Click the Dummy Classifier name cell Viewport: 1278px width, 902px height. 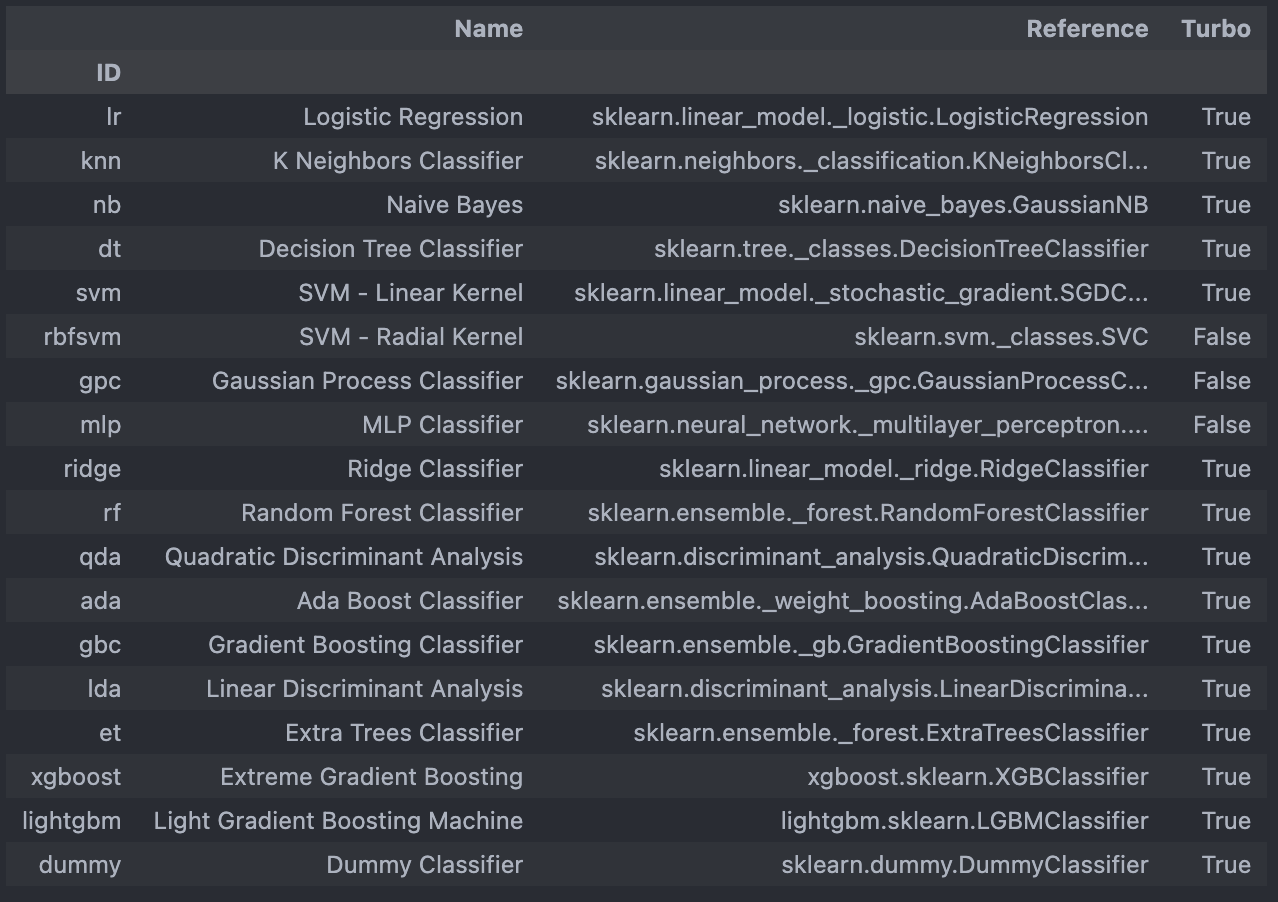coord(424,865)
